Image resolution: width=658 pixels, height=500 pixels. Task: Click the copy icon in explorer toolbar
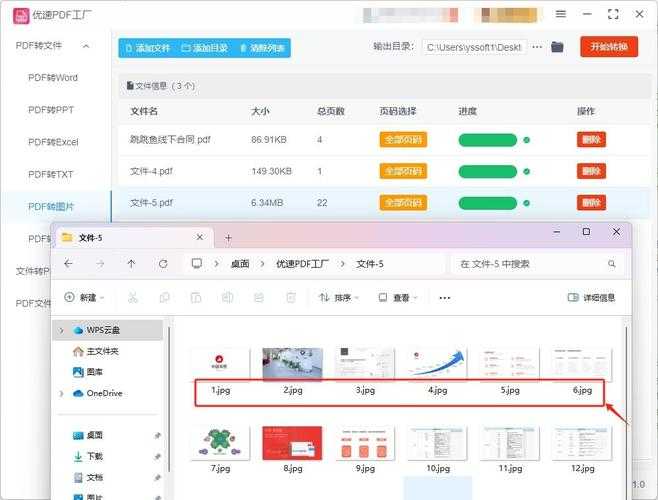(164, 298)
